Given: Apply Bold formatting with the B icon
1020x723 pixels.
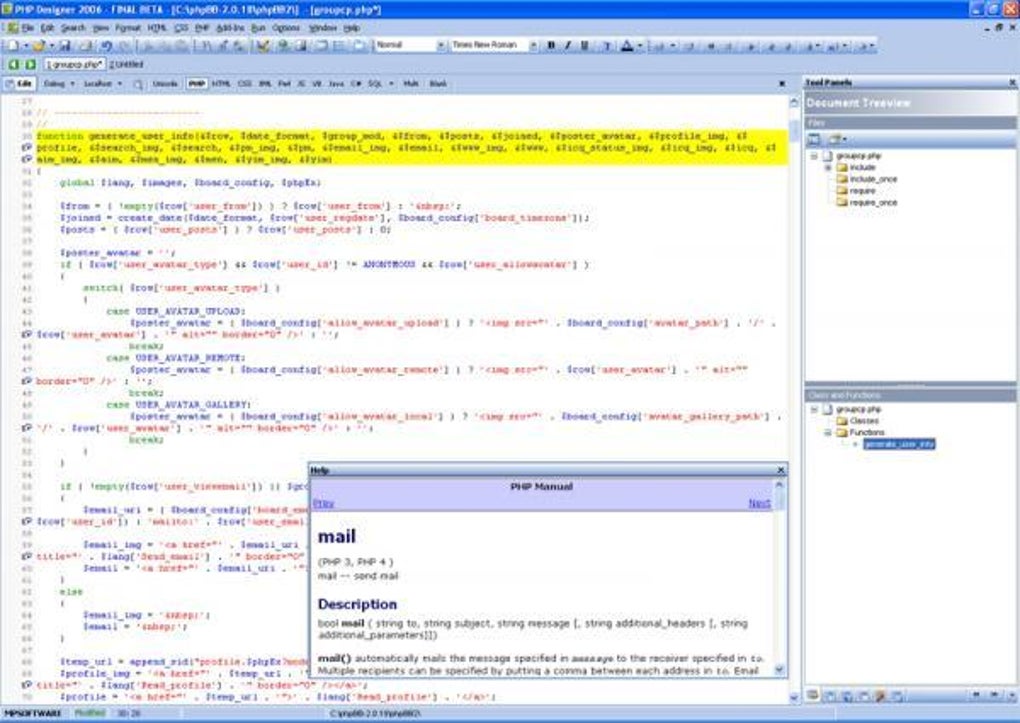Looking at the screenshot, I should [x=551, y=46].
